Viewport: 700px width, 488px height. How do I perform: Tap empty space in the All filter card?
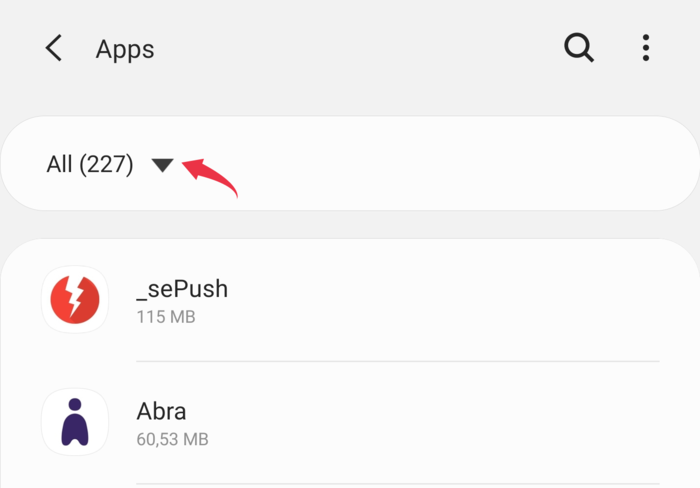tap(446, 163)
